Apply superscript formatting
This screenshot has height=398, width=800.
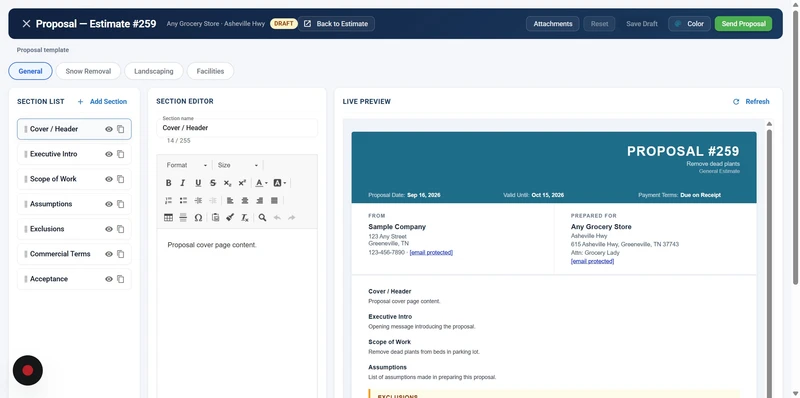(x=242, y=183)
